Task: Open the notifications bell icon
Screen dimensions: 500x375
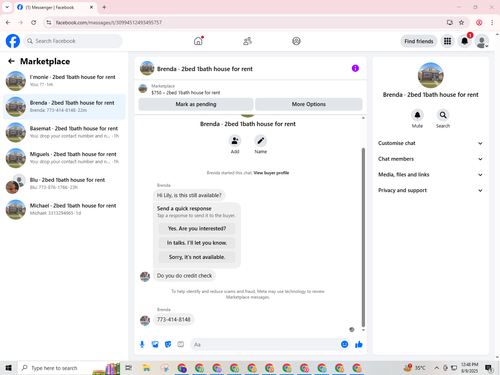Action: [464, 41]
